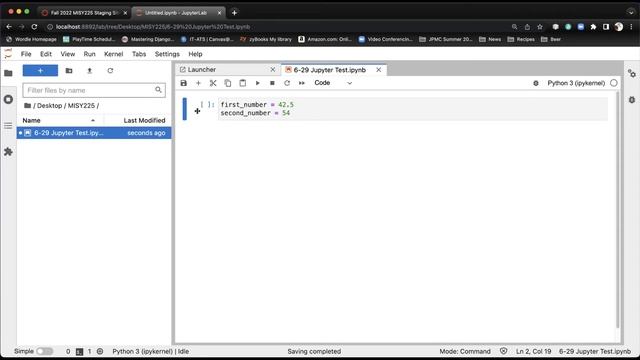Open the File menu
The width and height of the screenshot is (640, 360).
point(26,54)
